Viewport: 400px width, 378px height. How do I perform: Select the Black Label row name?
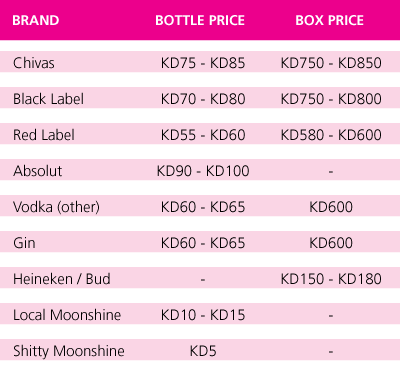49,99
